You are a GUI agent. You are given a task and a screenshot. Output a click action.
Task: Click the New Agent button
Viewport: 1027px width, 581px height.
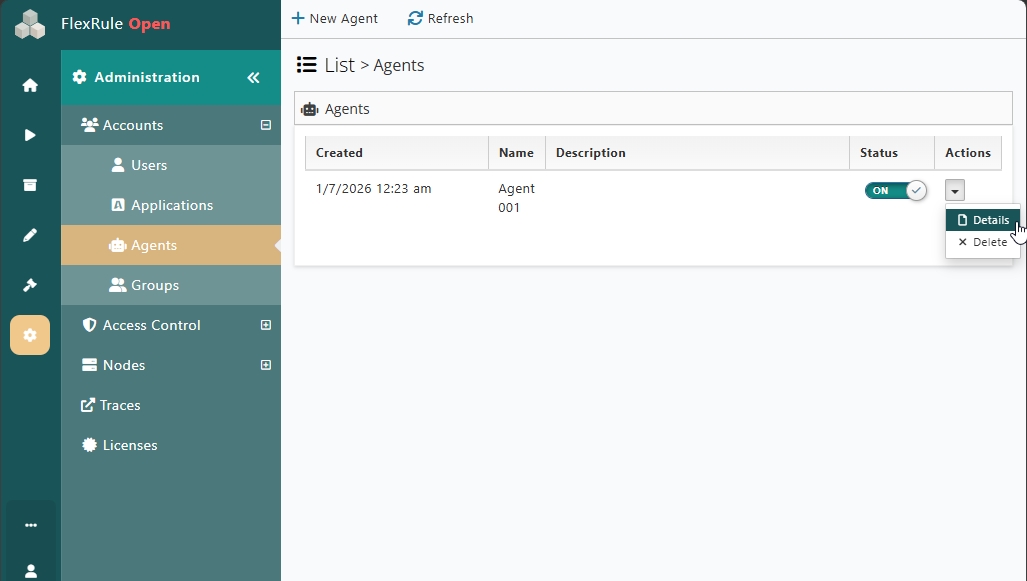click(x=335, y=18)
